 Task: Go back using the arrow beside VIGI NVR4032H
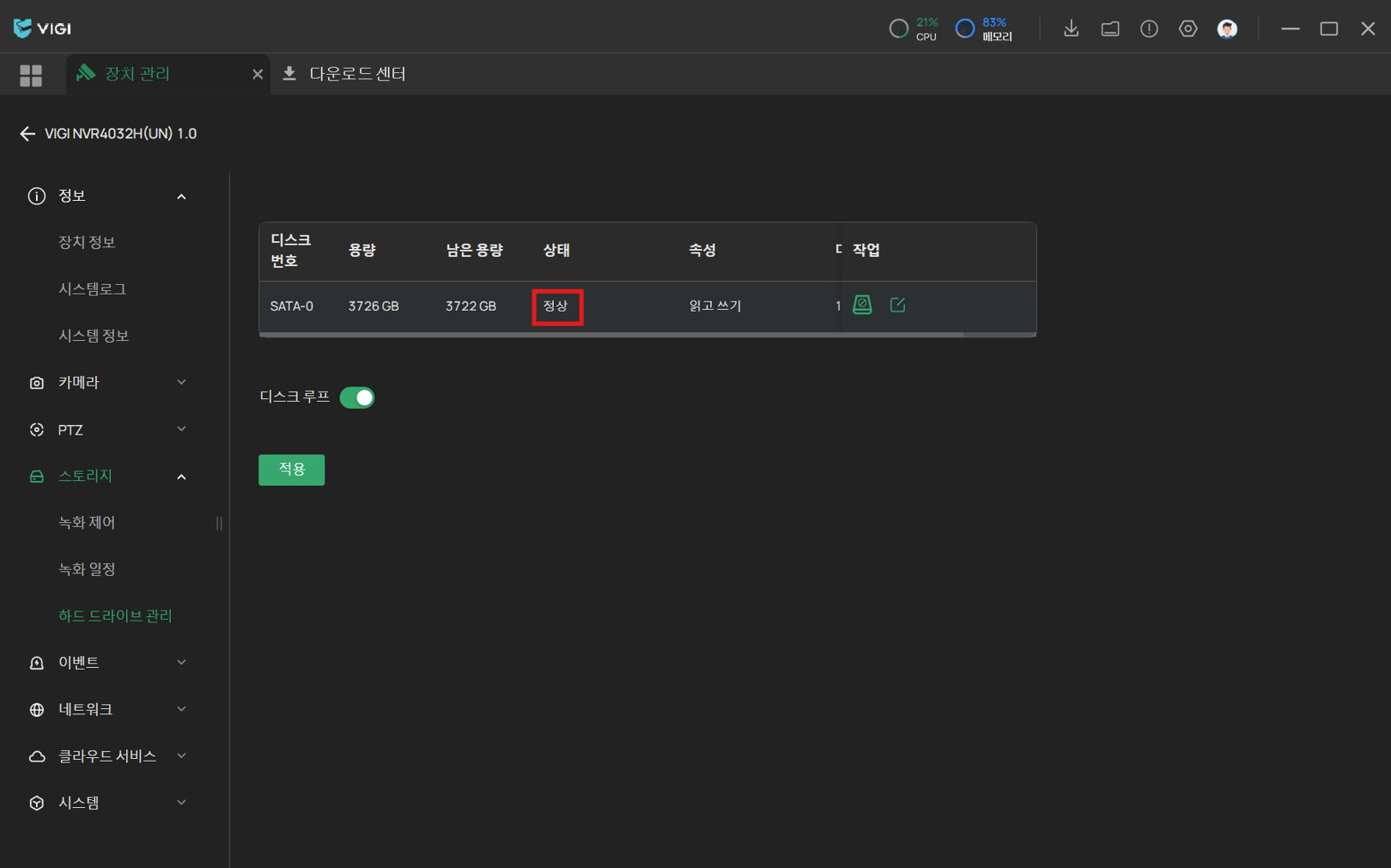[x=27, y=134]
